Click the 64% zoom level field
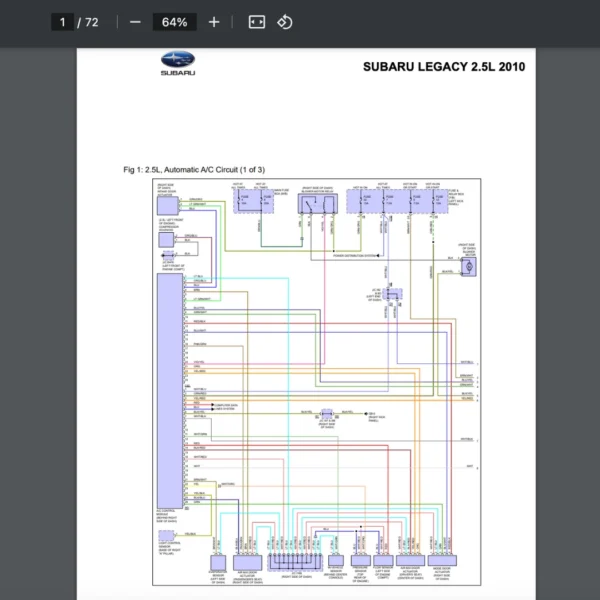This screenshot has height=600, width=600. 174,22
